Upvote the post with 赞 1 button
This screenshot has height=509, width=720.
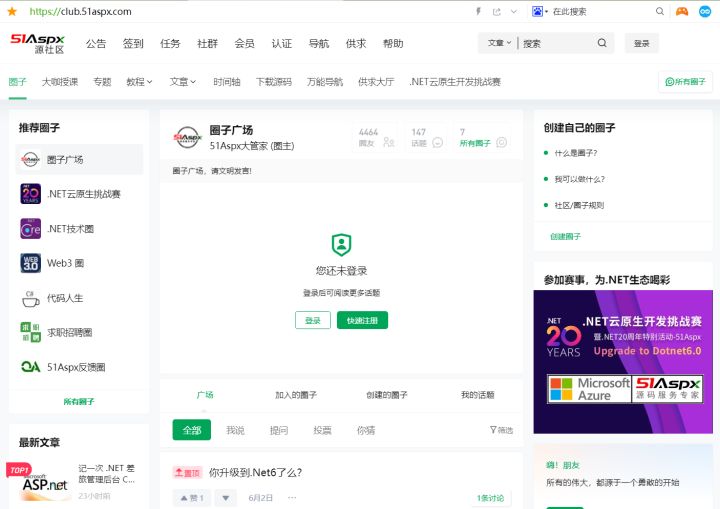[191, 498]
